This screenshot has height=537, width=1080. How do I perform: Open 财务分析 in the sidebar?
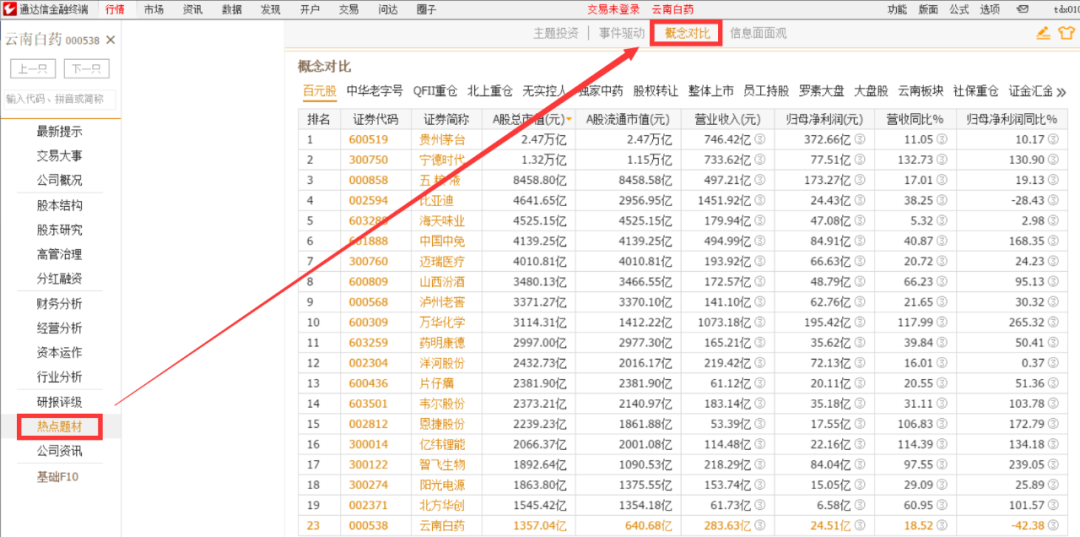click(60, 304)
